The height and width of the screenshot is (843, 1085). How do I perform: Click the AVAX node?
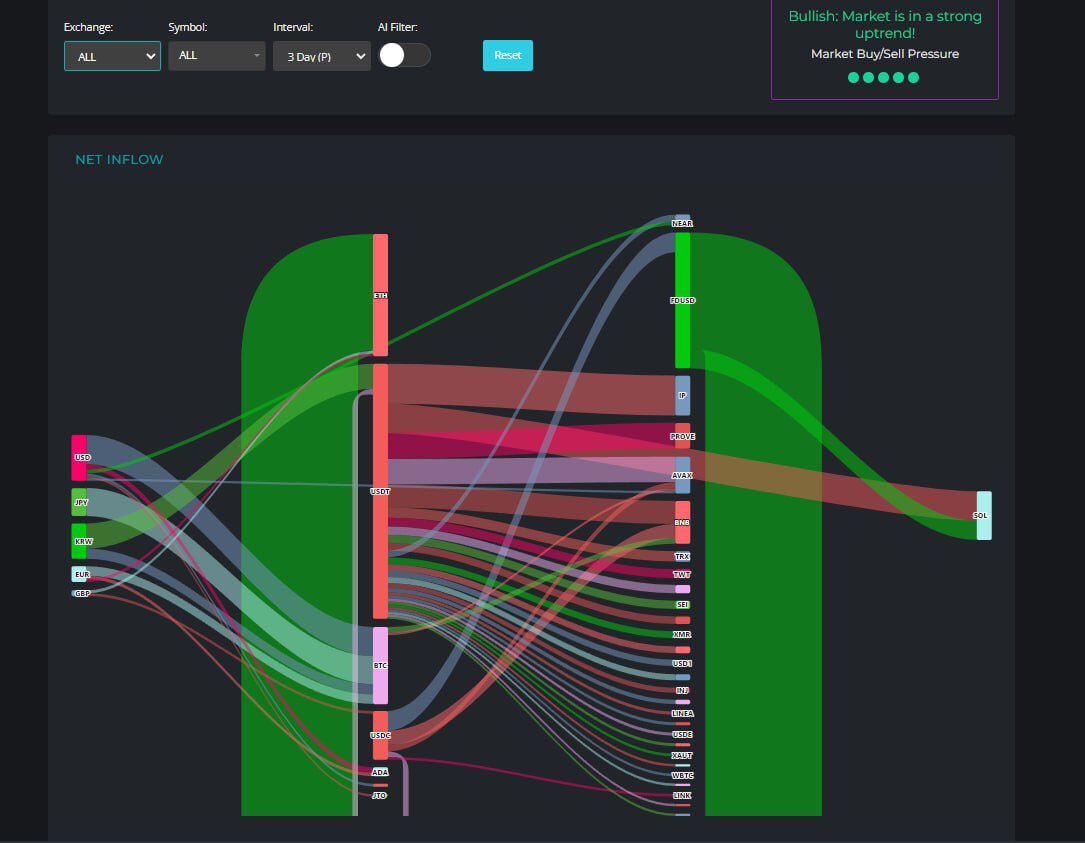682,475
